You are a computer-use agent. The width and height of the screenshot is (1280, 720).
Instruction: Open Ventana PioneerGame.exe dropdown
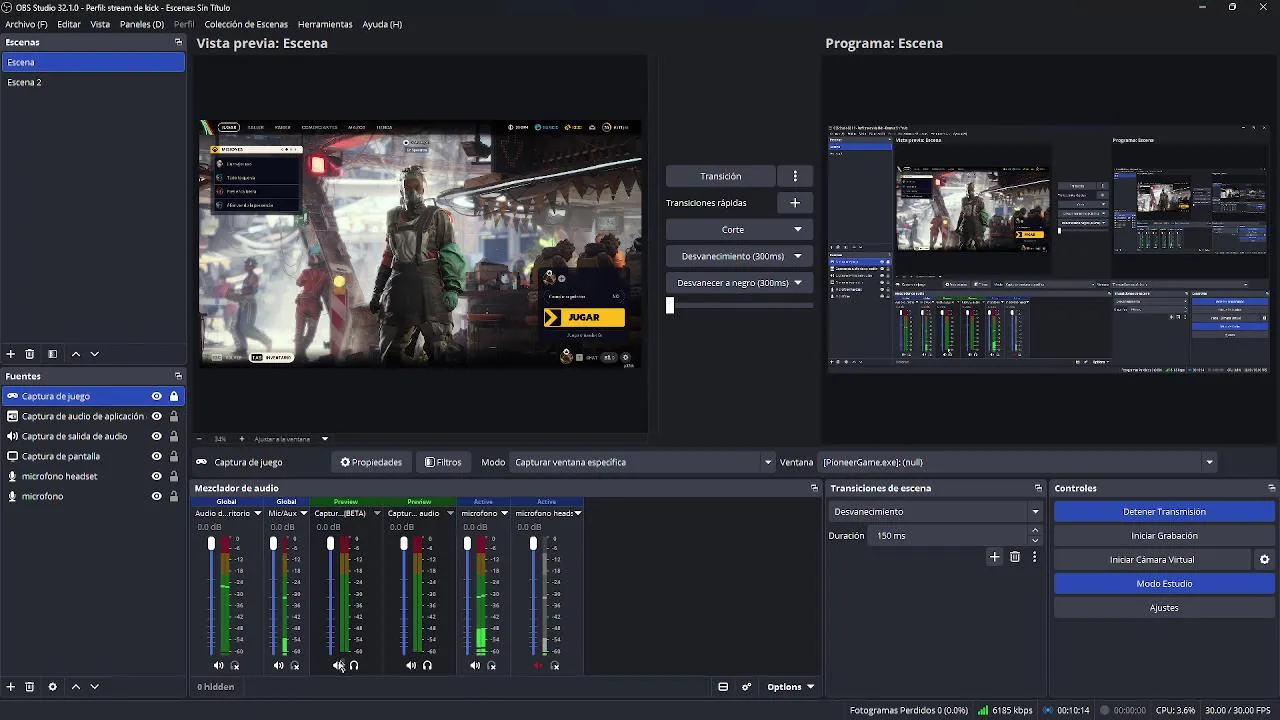tap(1018, 462)
